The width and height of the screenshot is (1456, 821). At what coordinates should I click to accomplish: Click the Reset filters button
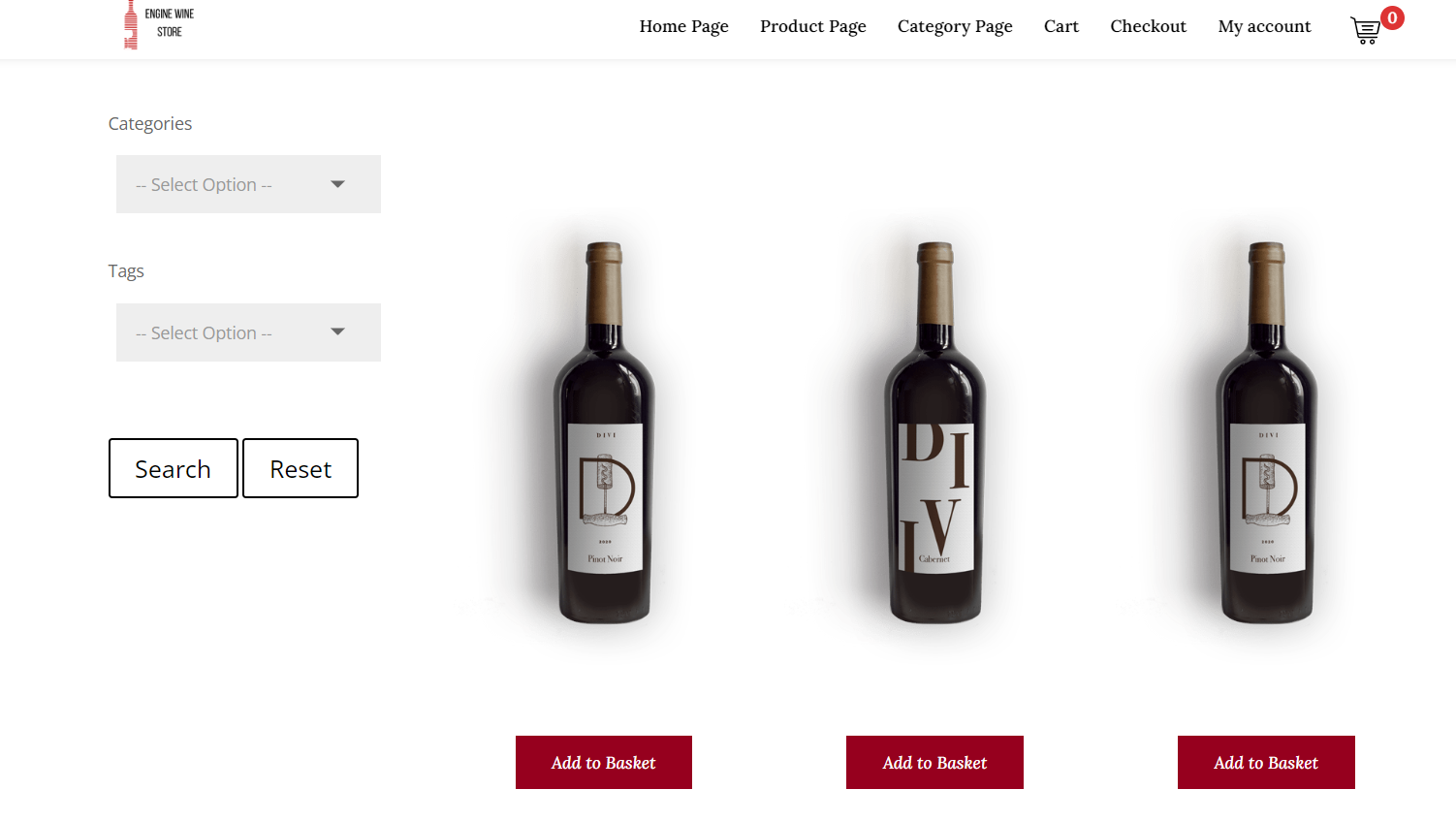click(301, 468)
